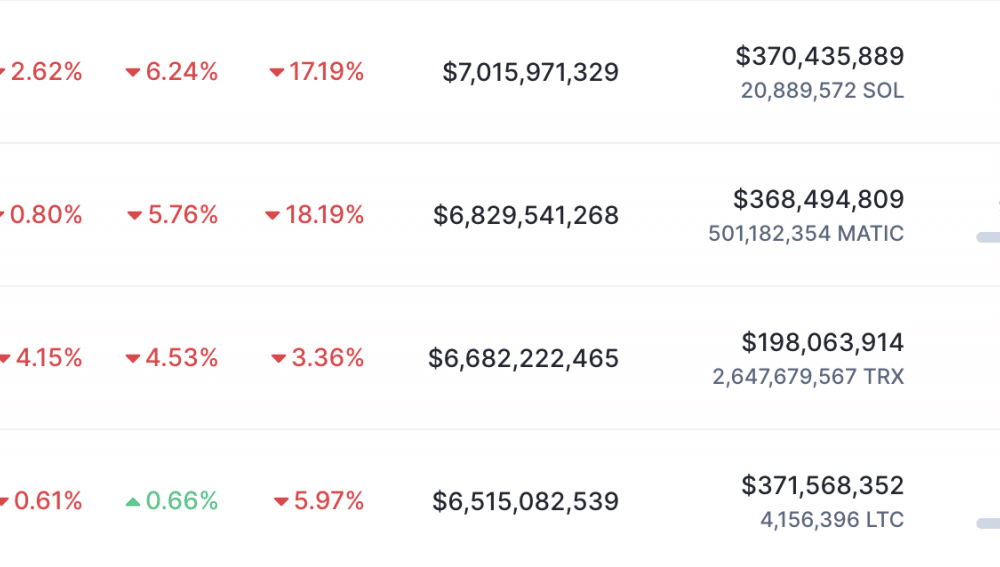Image resolution: width=1000 pixels, height=567 pixels.
Task: Click green up arrow beside 0.66%
Action: coord(133,502)
